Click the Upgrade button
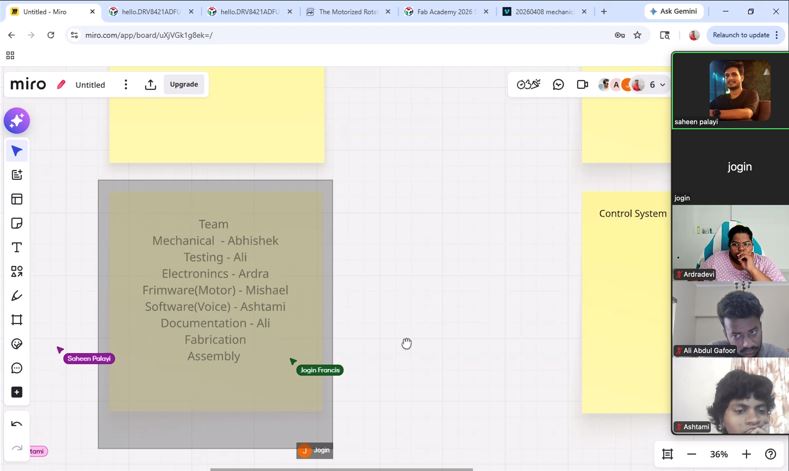 tap(184, 85)
